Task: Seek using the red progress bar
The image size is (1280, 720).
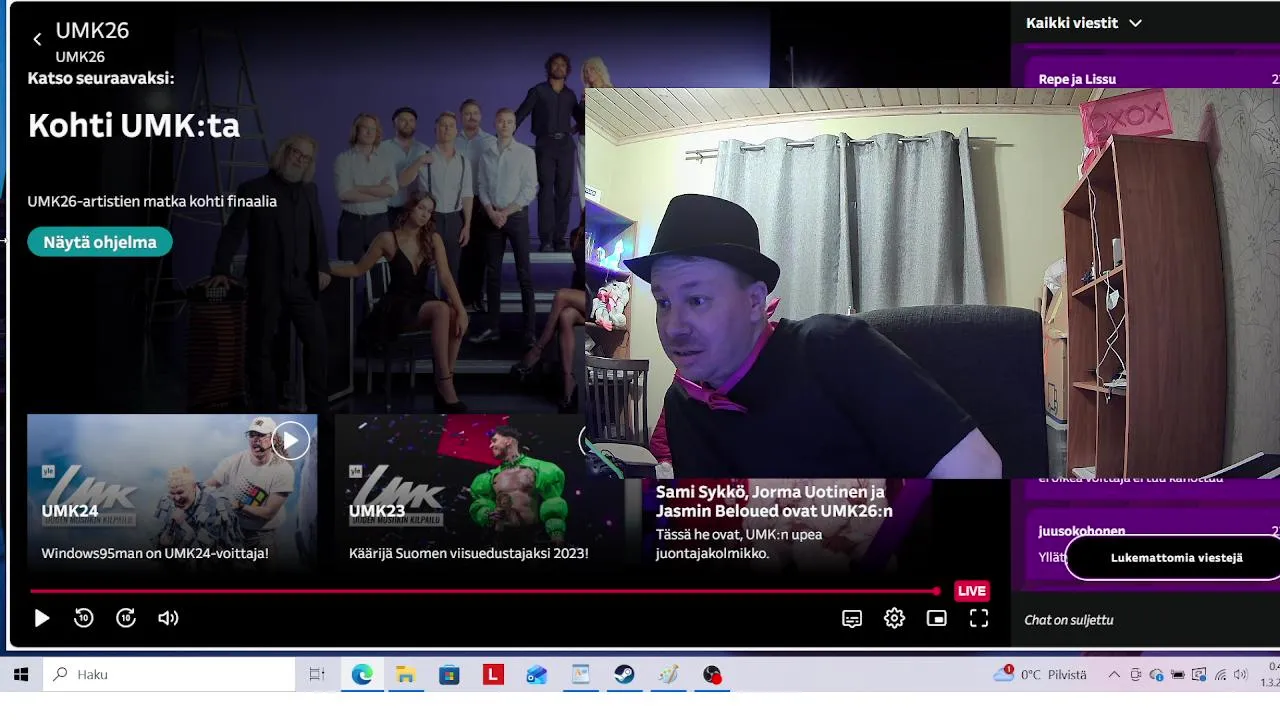Action: click(484, 591)
